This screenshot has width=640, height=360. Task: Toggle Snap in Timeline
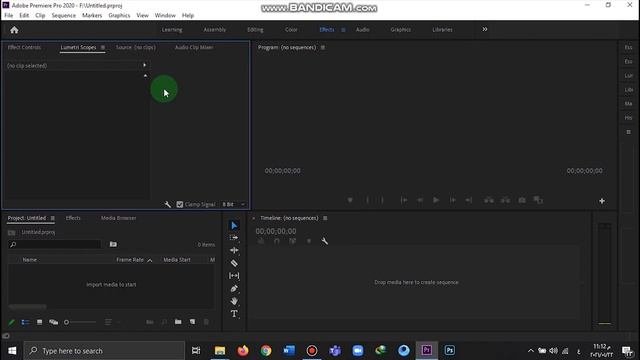click(277, 241)
